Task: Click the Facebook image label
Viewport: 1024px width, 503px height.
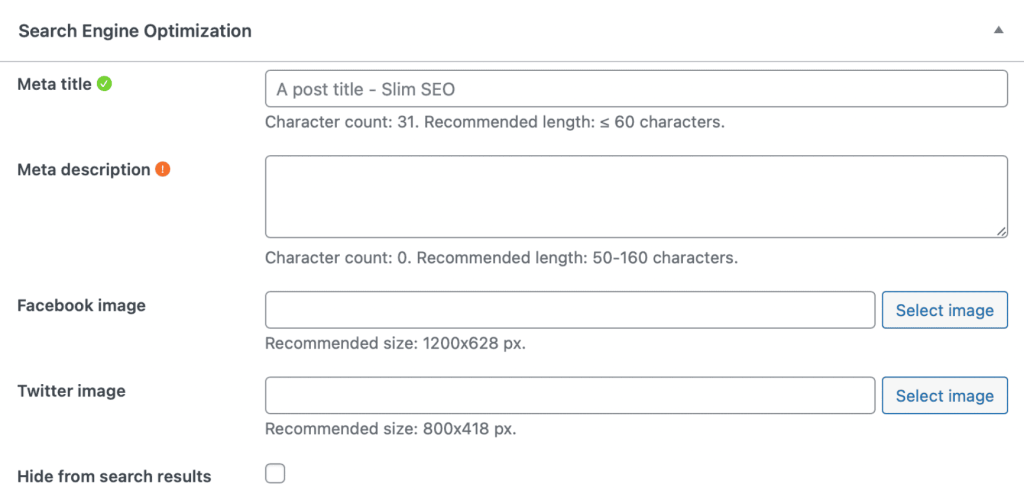Action: click(81, 306)
